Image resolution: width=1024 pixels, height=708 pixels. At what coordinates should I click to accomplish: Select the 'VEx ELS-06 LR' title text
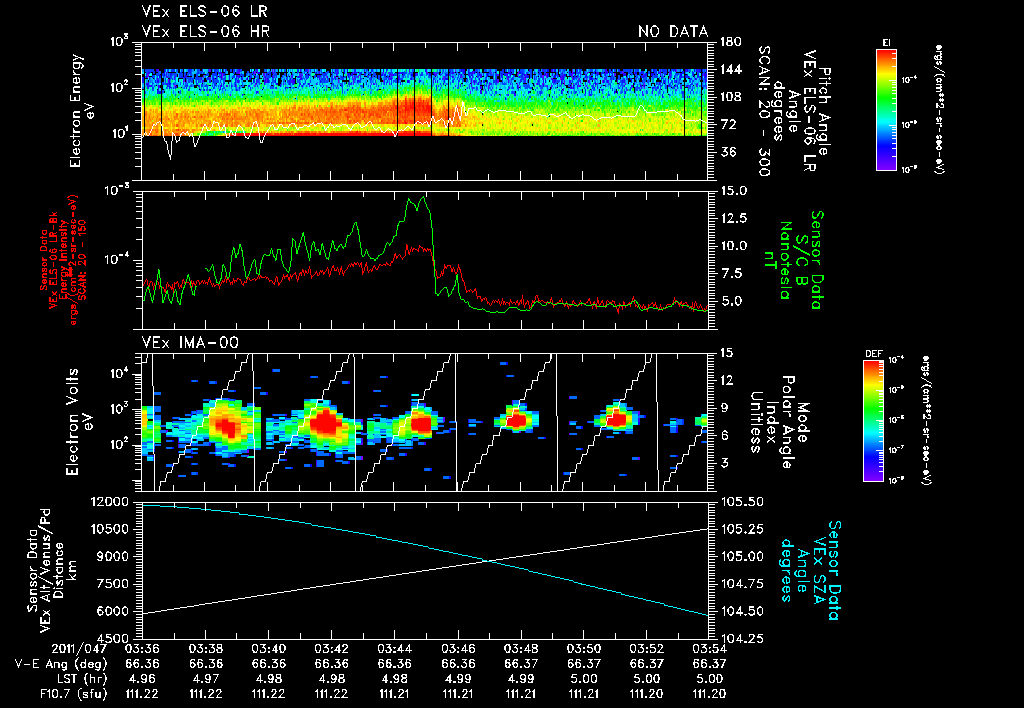click(204, 12)
